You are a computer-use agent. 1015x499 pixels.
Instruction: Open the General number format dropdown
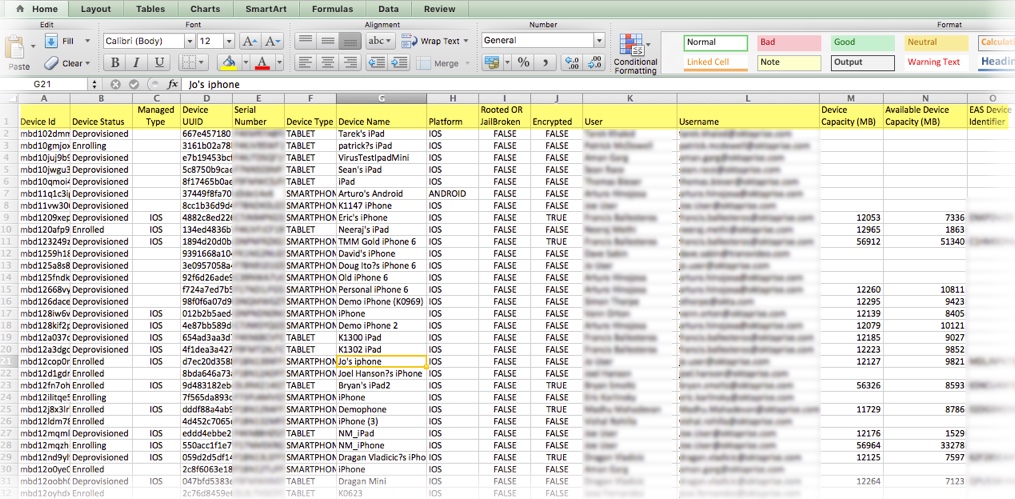pos(600,41)
